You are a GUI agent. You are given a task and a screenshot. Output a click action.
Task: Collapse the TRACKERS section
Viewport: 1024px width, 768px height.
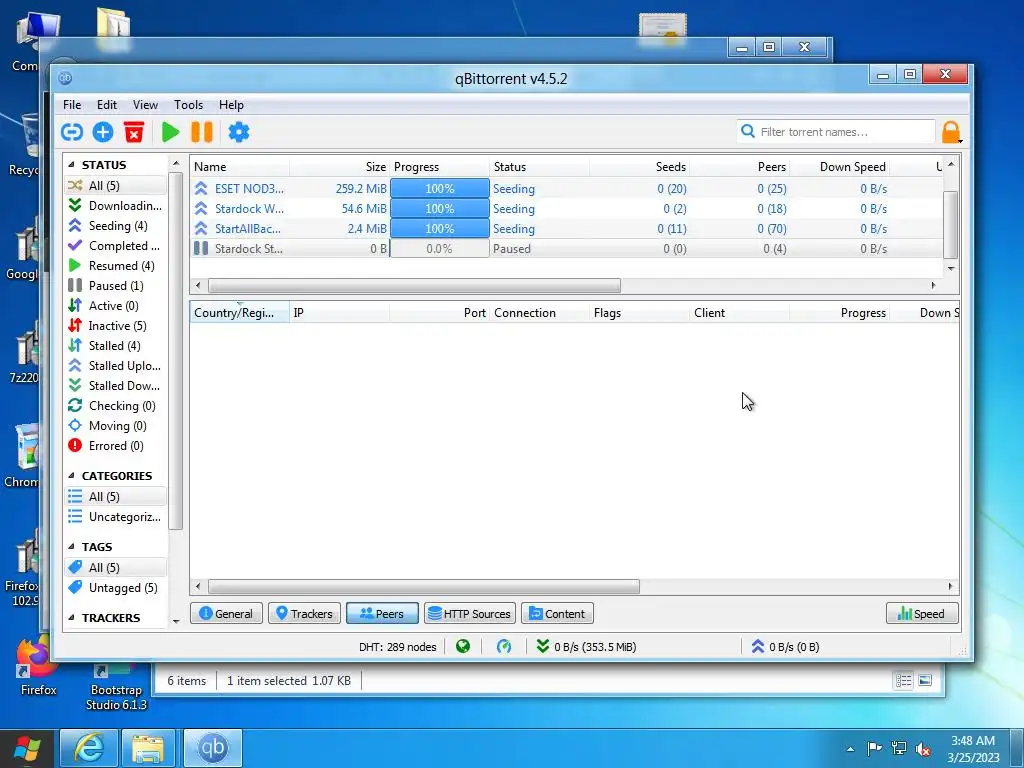point(71,618)
